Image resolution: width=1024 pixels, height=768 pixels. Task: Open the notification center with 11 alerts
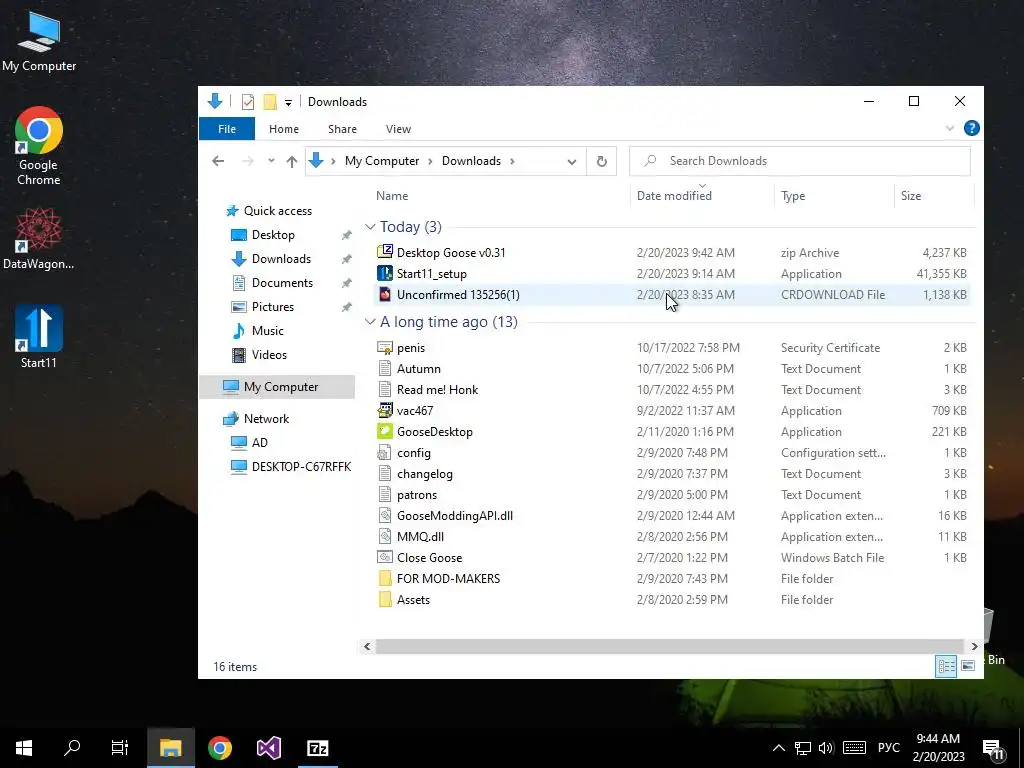point(993,748)
